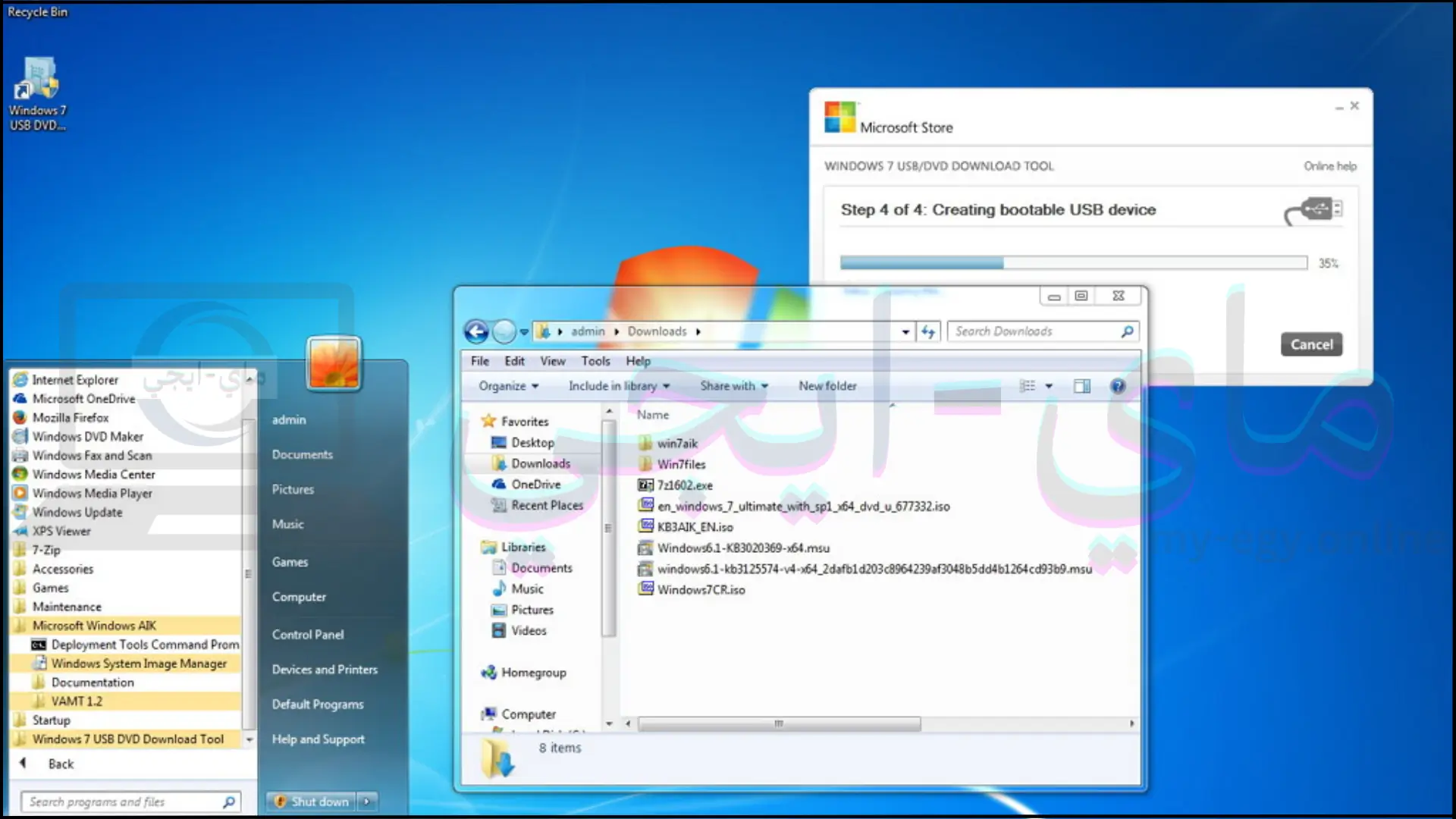Select the KB3AIK_EN.iso file
The image size is (1456, 819).
[686, 527]
